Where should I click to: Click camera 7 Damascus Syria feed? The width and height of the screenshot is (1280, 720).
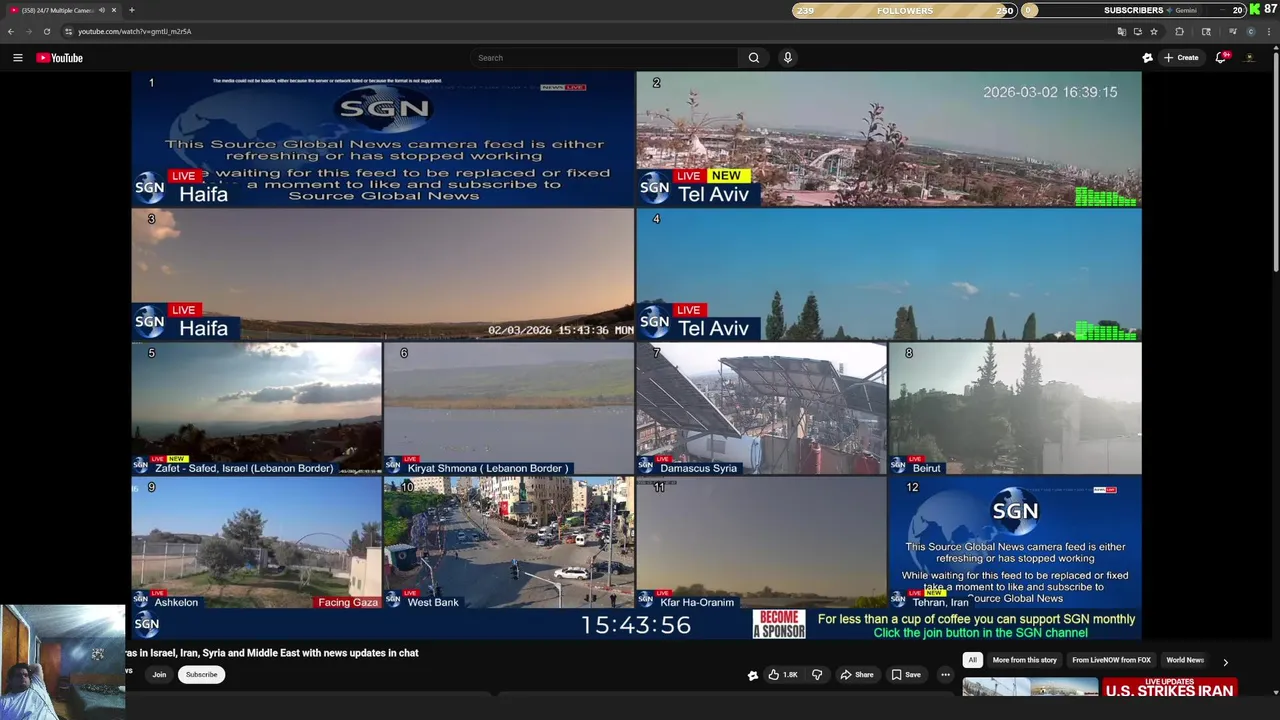click(761, 409)
